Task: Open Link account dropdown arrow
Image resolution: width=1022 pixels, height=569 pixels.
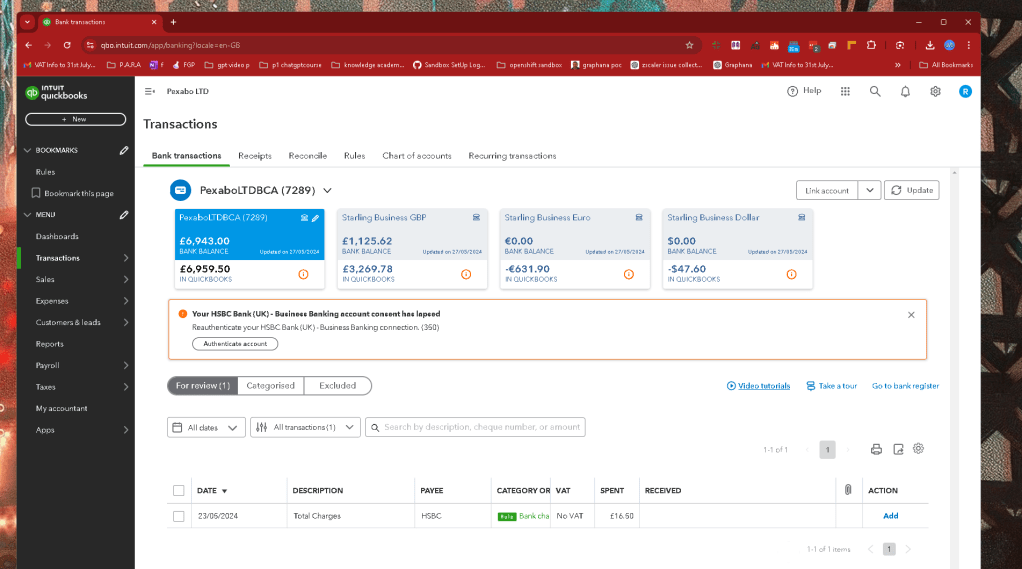Action: click(869, 190)
